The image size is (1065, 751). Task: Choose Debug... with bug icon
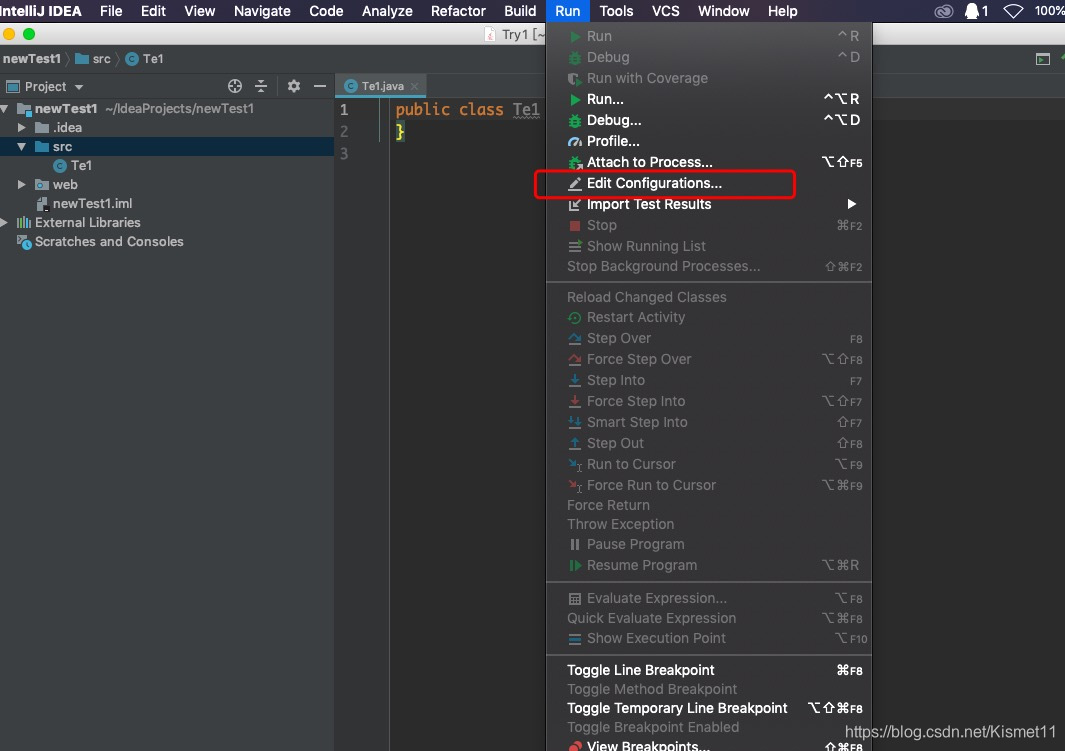click(x=708, y=120)
